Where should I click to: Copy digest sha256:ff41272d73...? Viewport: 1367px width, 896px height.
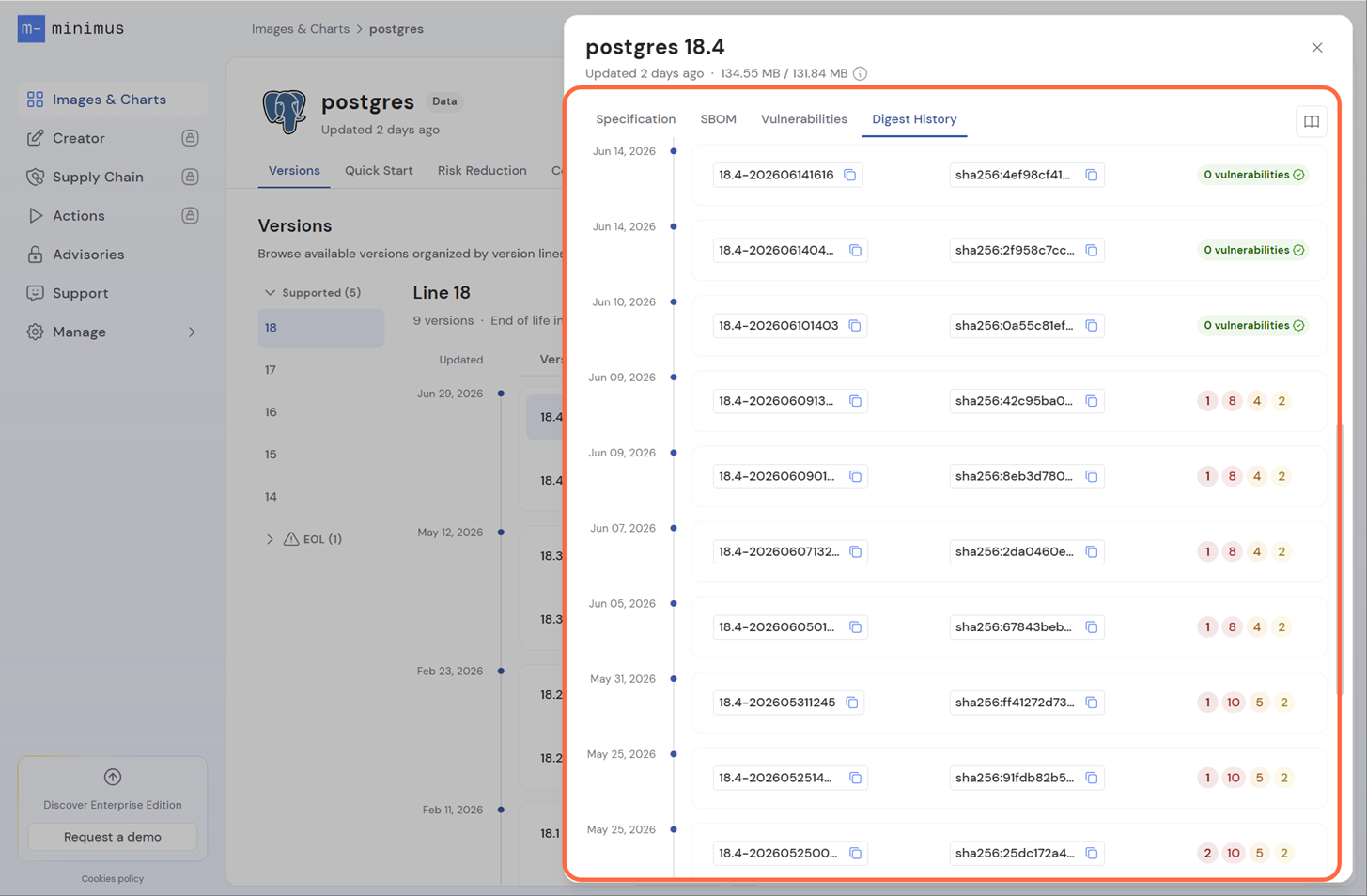tap(1092, 703)
